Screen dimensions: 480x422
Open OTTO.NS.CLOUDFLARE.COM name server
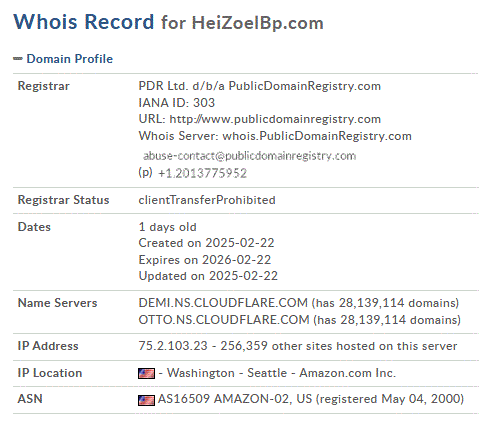pyautogui.click(x=224, y=320)
